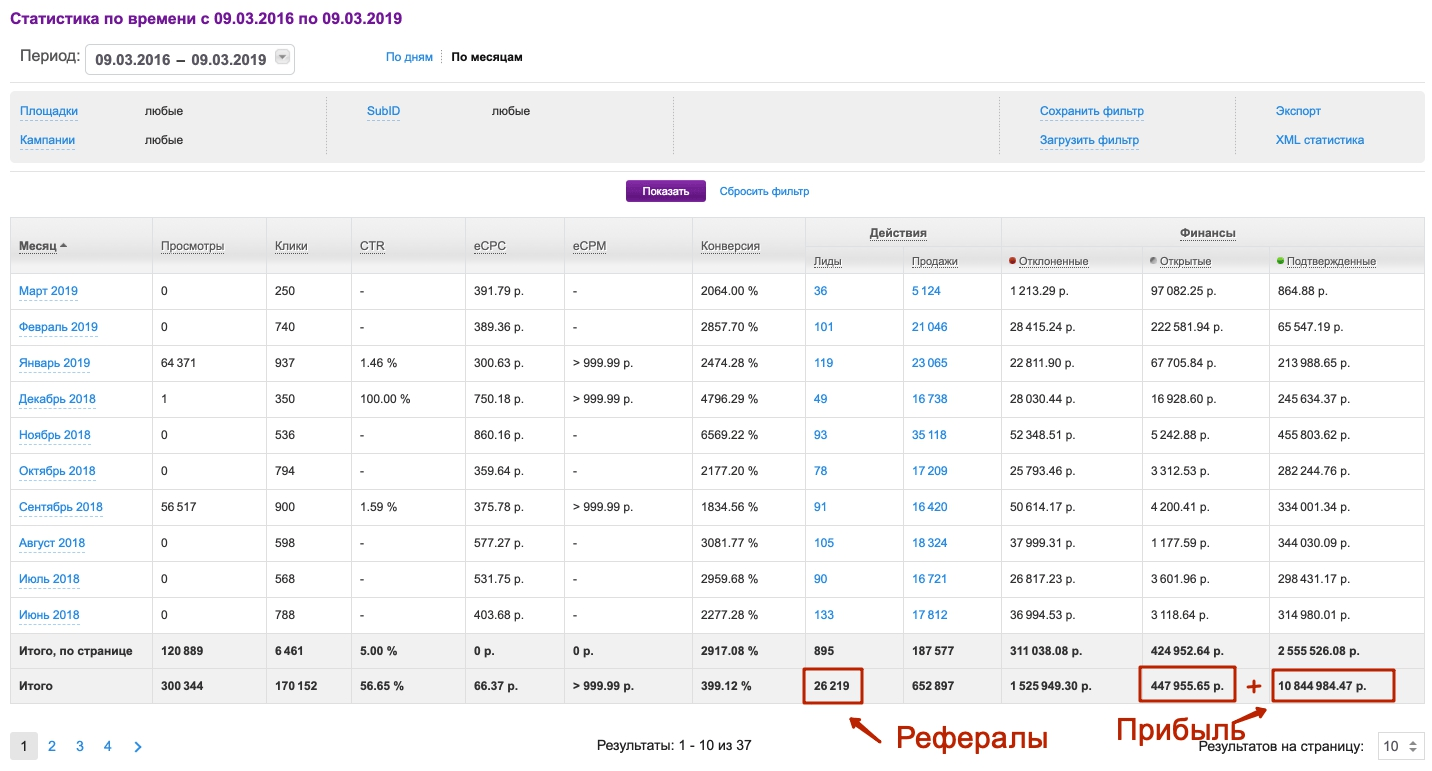The height and width of the screenshot is (771, 1432).
Task: Open the results-per-page dropdown showing 10
Action: [x=1399, y=746]
